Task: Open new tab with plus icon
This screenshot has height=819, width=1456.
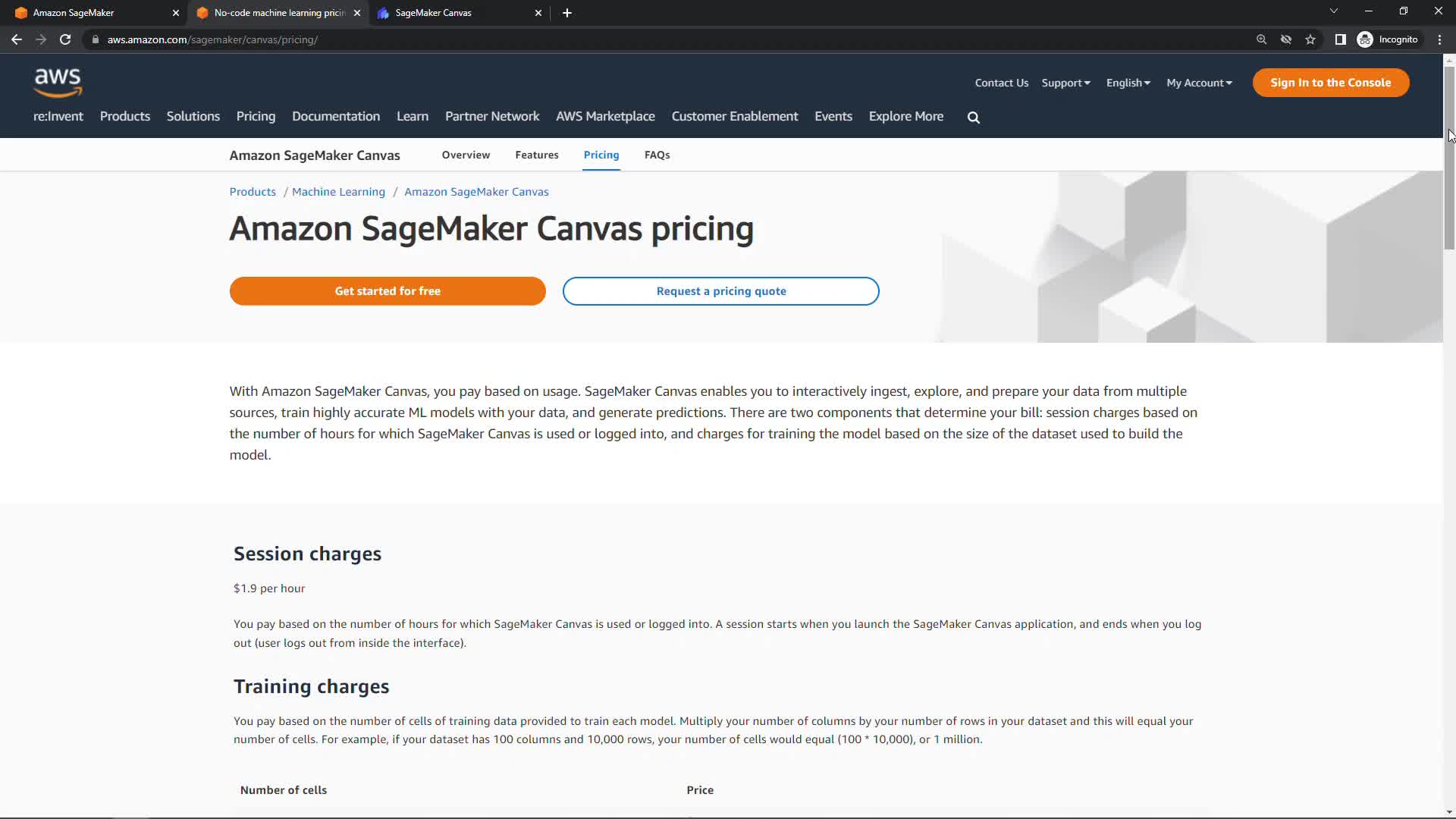Action: (567, 13)
